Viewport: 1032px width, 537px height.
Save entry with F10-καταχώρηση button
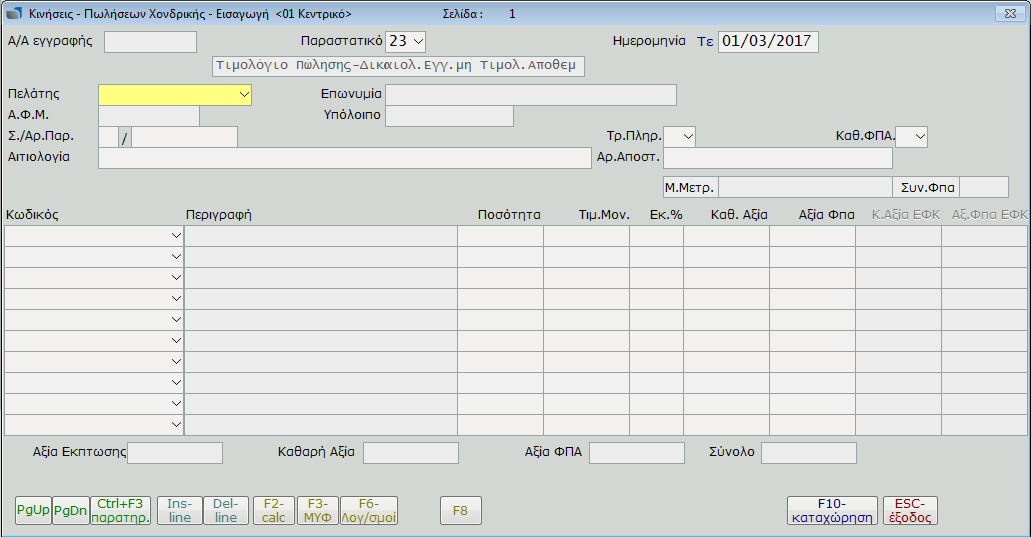832,510
